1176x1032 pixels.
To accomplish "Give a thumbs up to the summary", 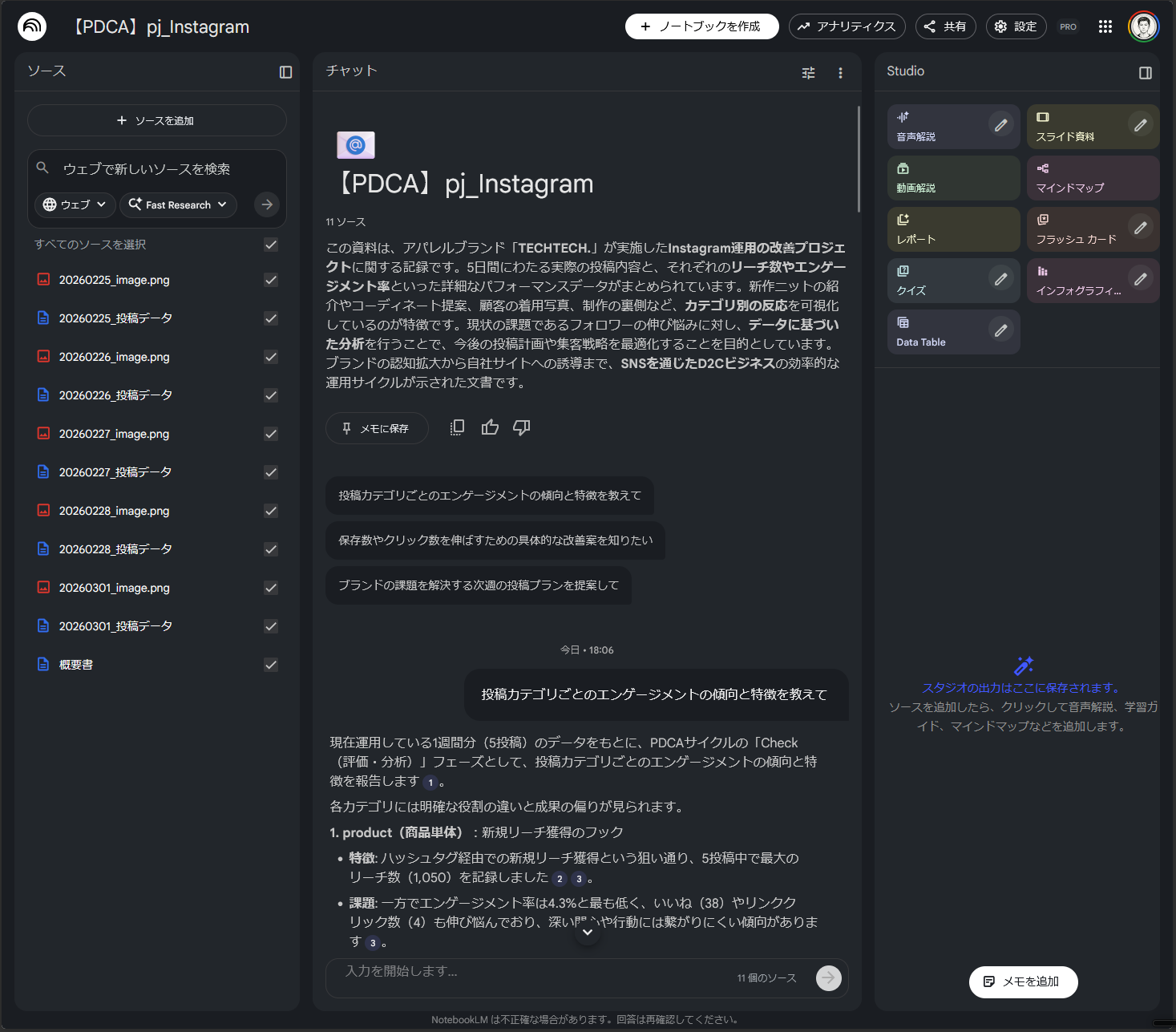I will click(490, 427).
